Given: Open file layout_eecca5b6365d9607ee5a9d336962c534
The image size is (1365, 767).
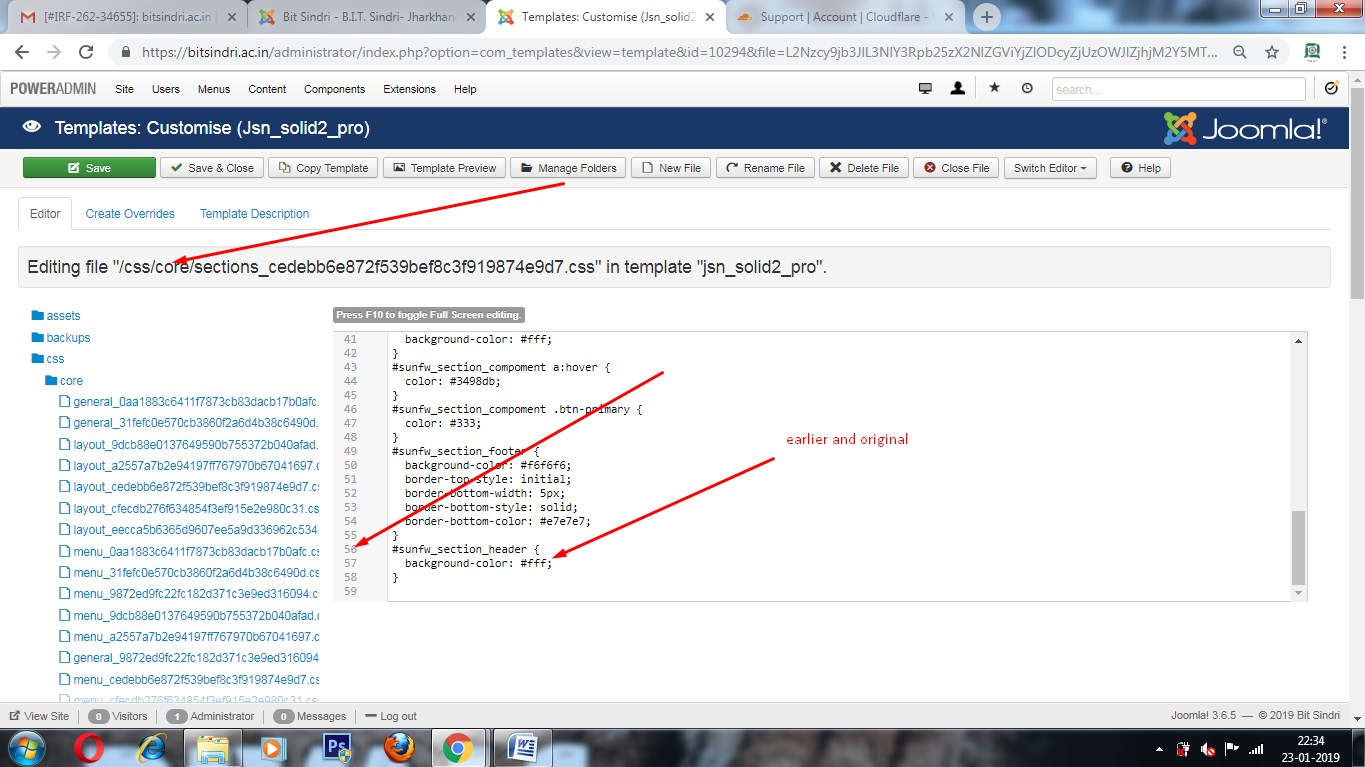Looking at the screenshot, I should pyautogui.click(x=189, y=530).
